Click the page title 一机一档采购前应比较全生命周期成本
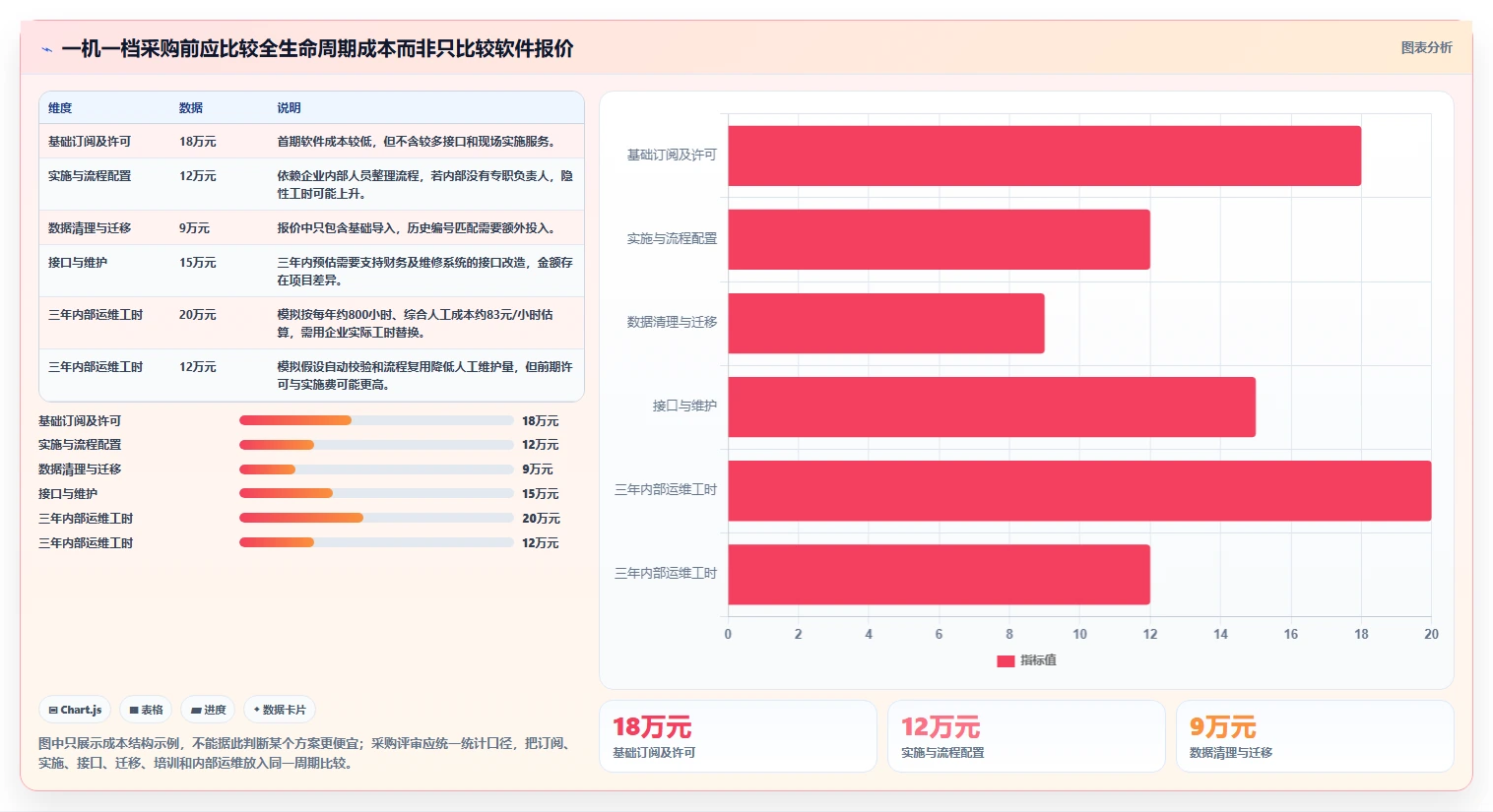The width and height of the screenshot is (1493, 812). point(317,49)
